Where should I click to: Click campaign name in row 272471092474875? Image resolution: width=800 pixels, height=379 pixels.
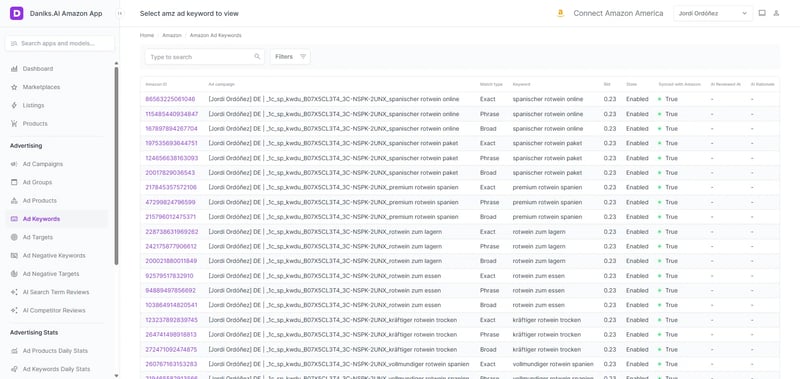tap(333, 350)
